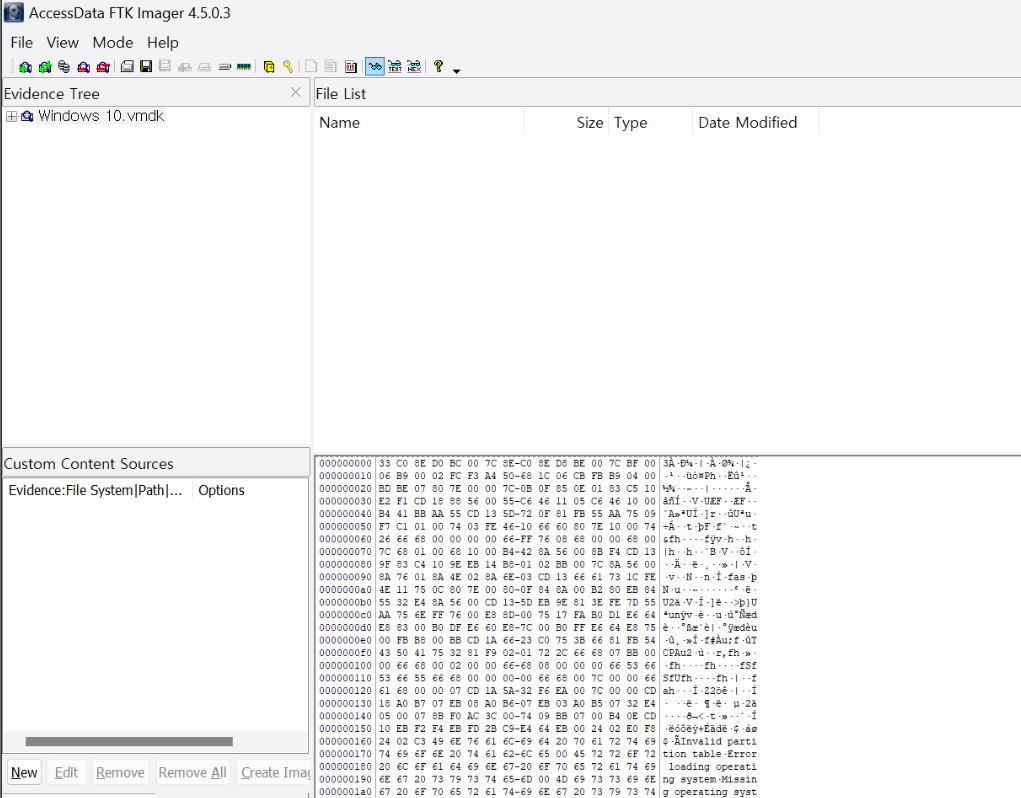The width and height of the screenshot is (1021, 798).
Task: Open the Help menu
Action: (x=162, y=42)
